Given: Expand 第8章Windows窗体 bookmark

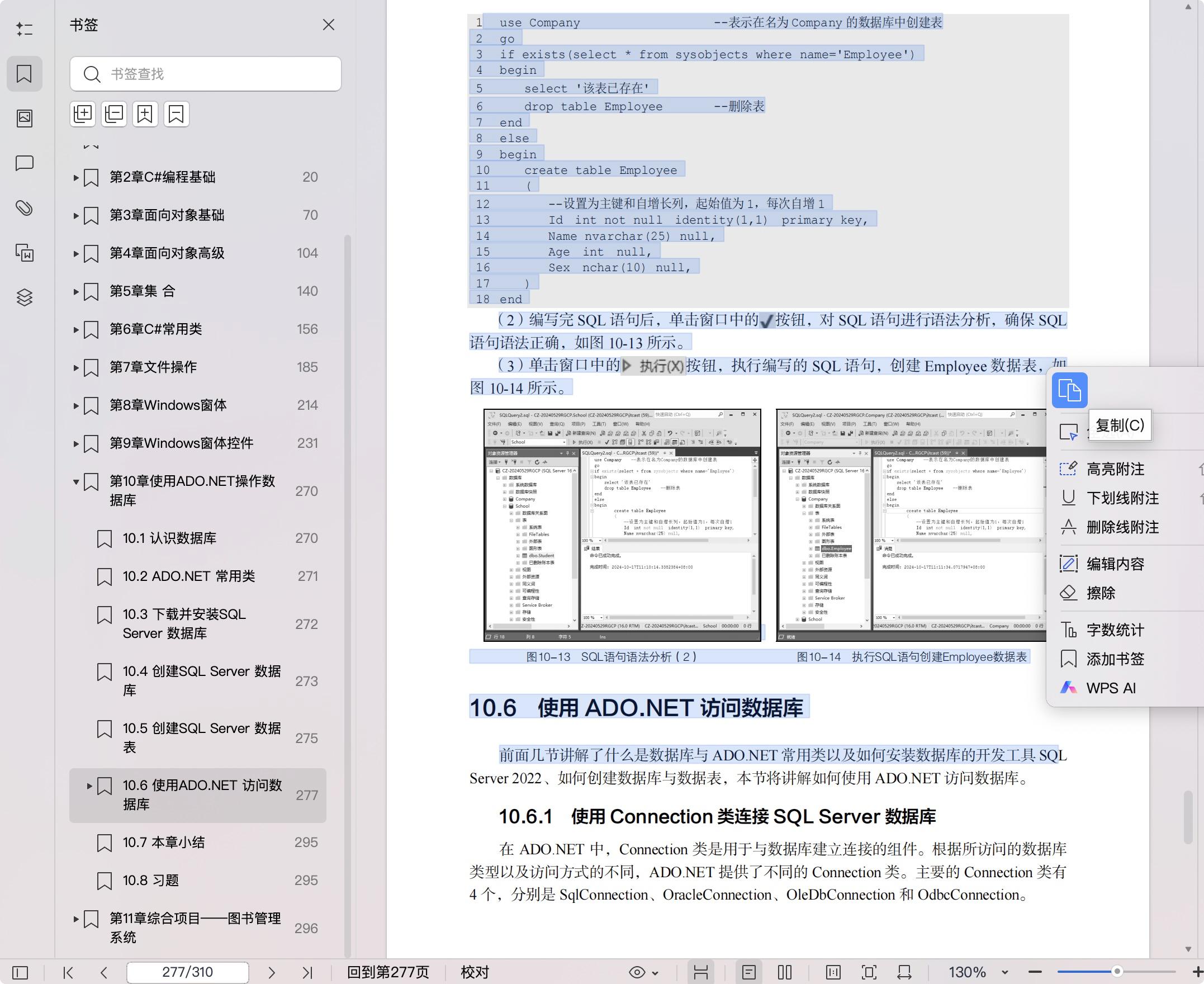Looking at the screenshot, I should click(75, 405).
